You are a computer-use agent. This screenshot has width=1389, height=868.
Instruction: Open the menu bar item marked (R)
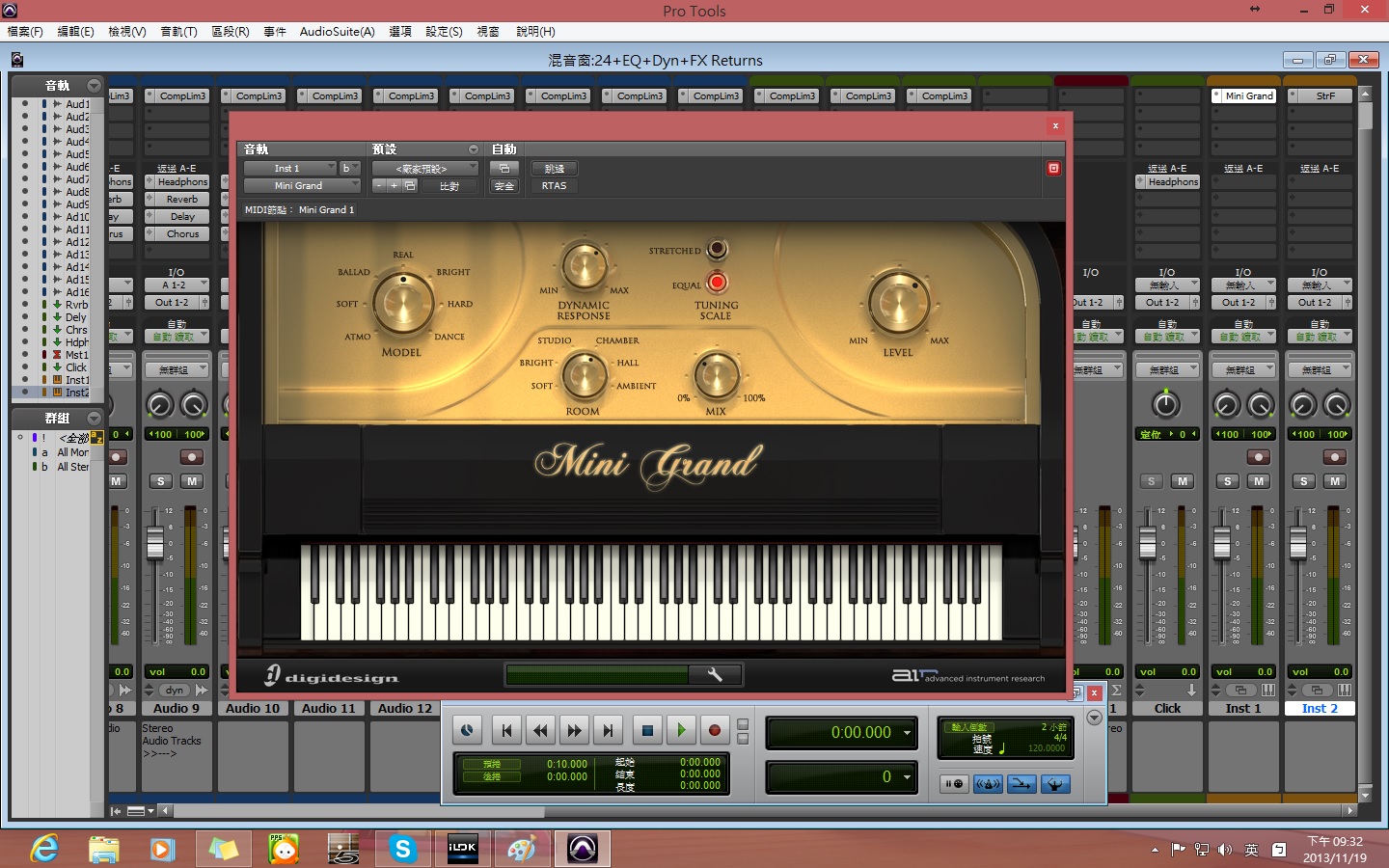click(230, 31)
